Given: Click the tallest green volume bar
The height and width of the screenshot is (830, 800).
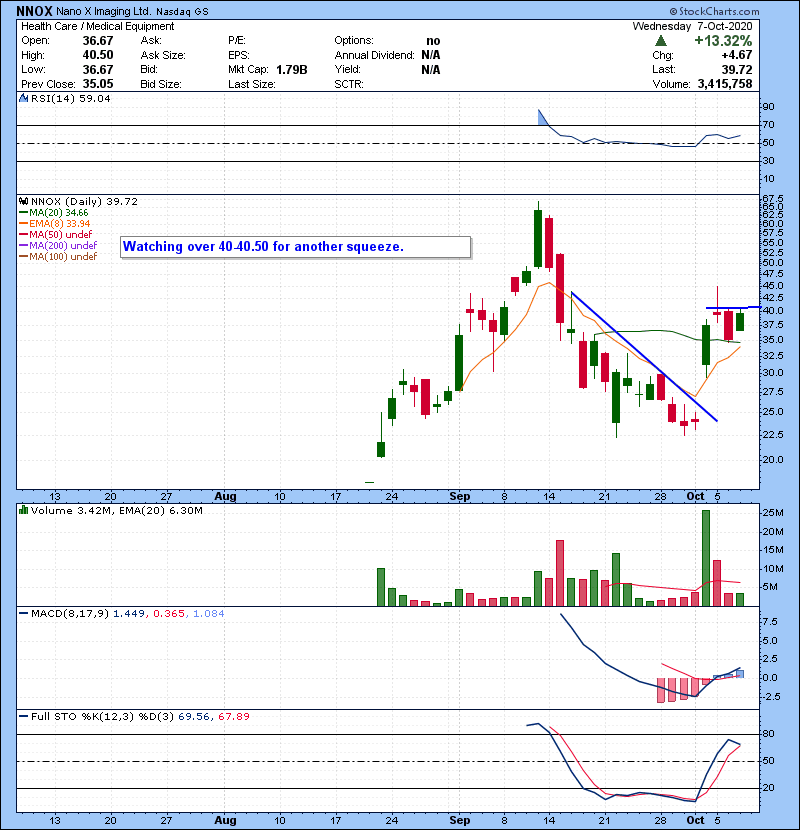Looking at the screenshot, I should 706,558.
